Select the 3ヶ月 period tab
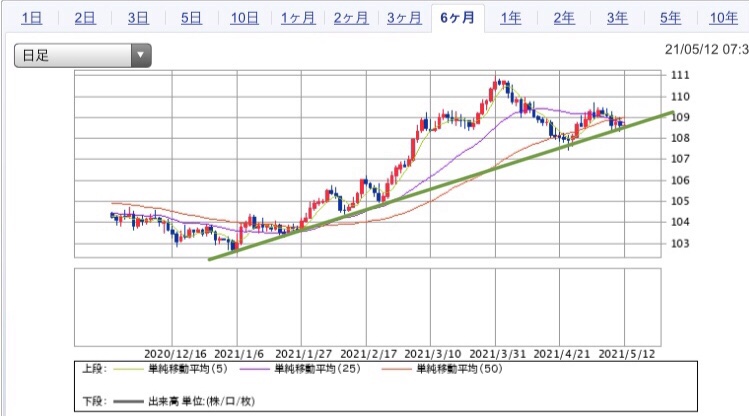The height and width of the screenshot is (416, 749). pos(403,18)
